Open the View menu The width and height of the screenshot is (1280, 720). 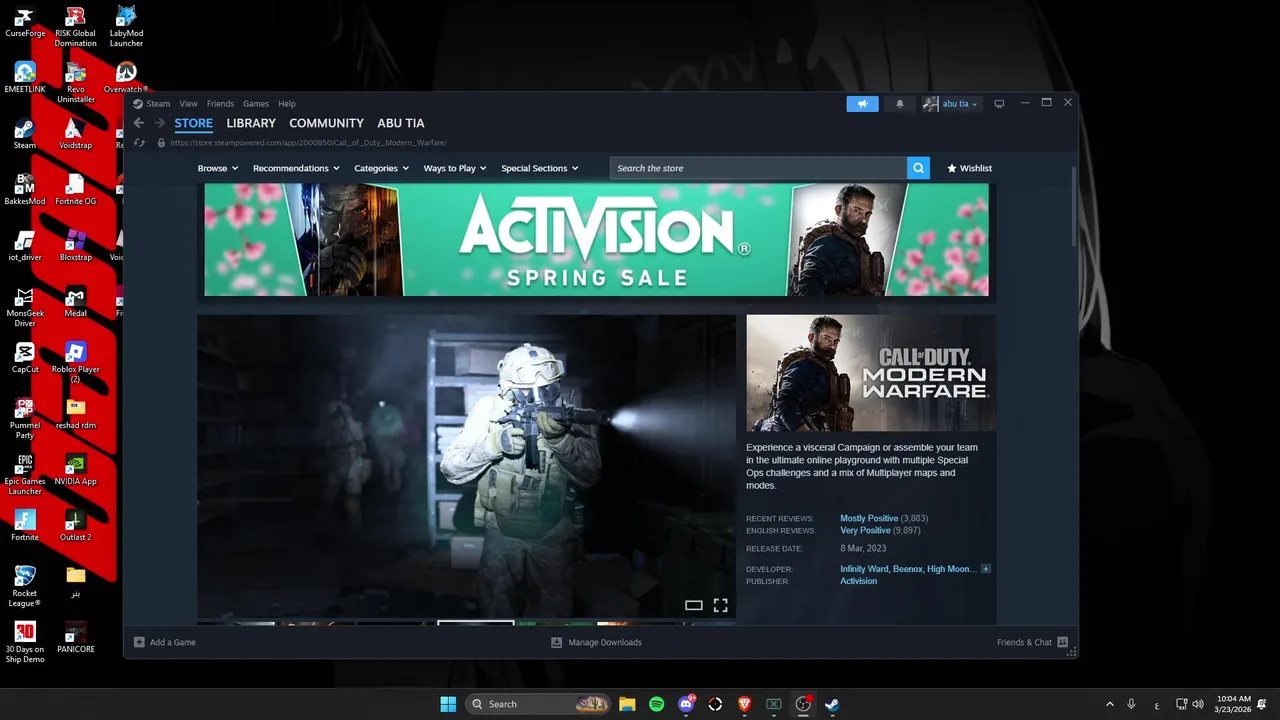click(x=188, y=104)
